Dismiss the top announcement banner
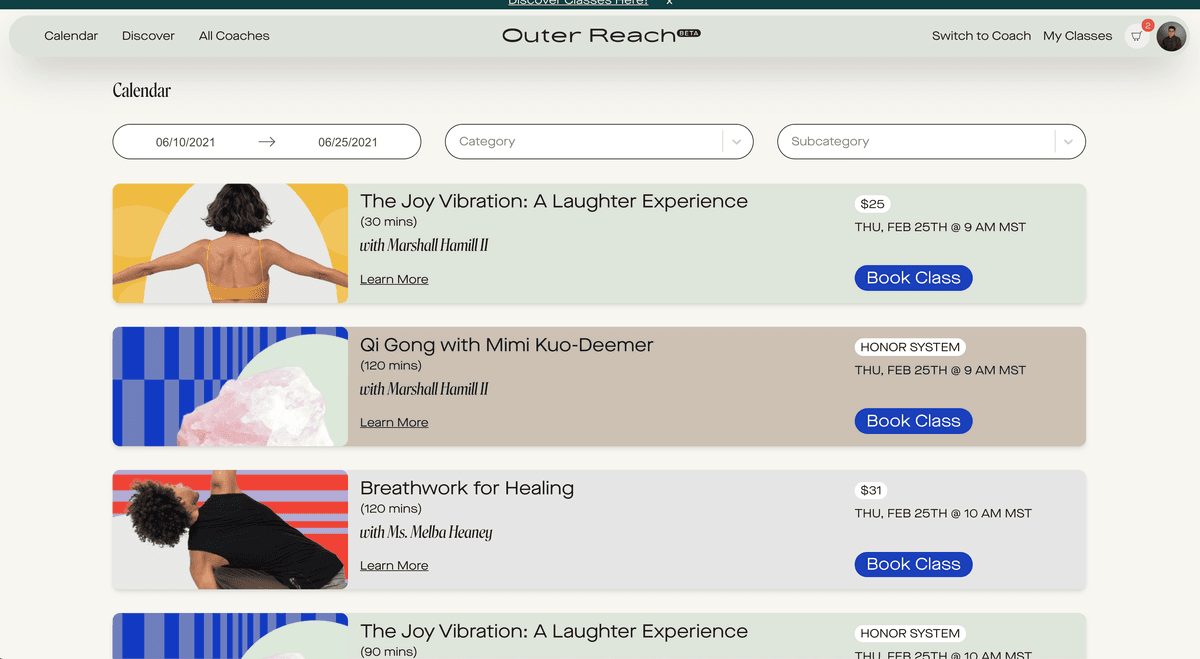This screenshot has width=1200, height=659. click(669, 3)
